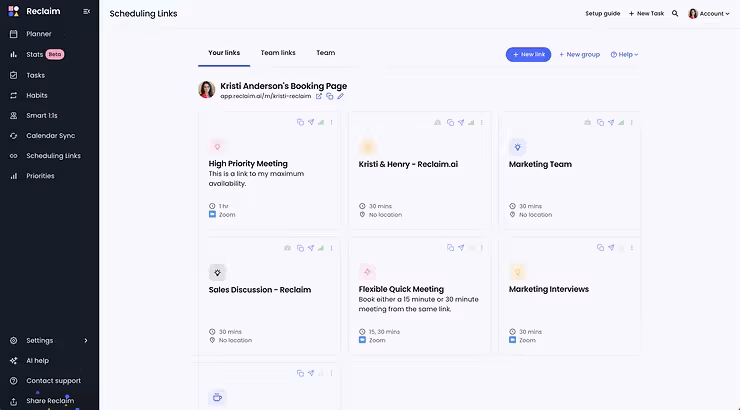The width and height of the screenshot is (740, 410).
Task: Go to Tasks in sidebar
Action: (x=35, y=75)
